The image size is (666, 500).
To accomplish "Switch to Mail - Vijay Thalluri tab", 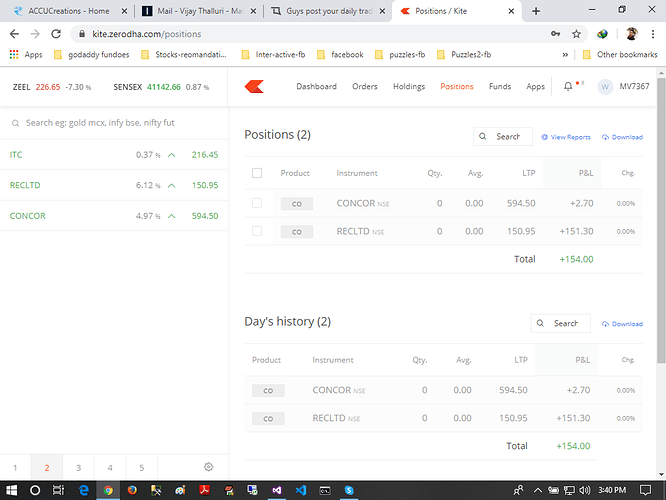I will pyautogui.click(x=199, y=11).
